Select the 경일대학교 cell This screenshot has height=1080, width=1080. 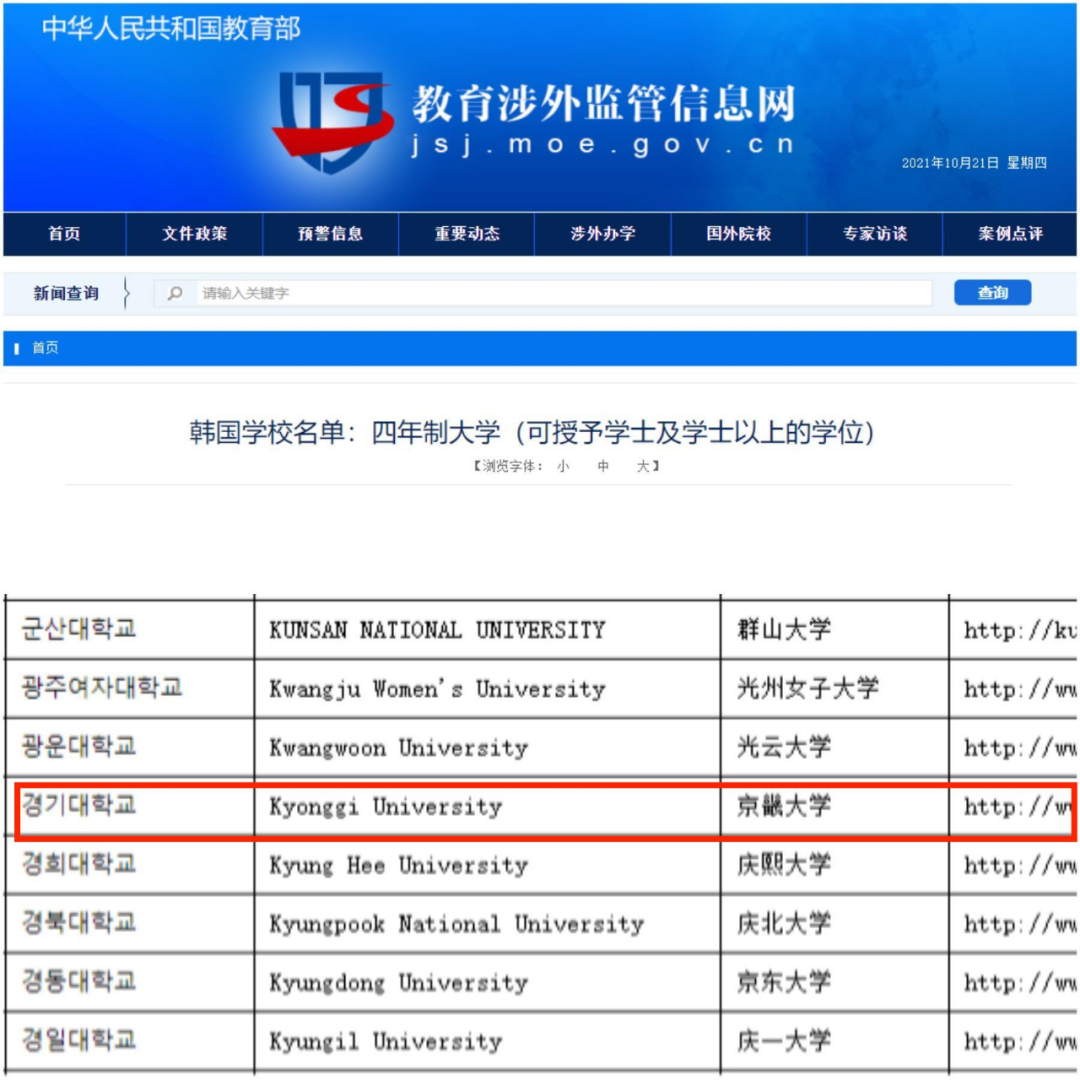[129, 1041]
